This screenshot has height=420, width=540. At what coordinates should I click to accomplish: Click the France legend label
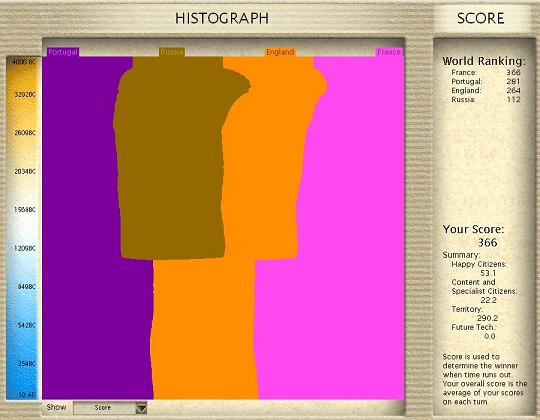pyautogui.click(x=388, y=52)
